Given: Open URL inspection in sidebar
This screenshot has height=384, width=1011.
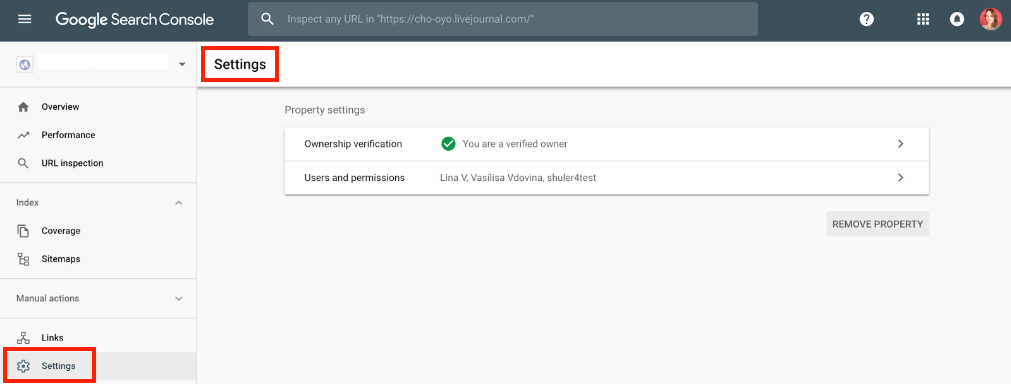Looking at the screenshot, I should [98, 164].
